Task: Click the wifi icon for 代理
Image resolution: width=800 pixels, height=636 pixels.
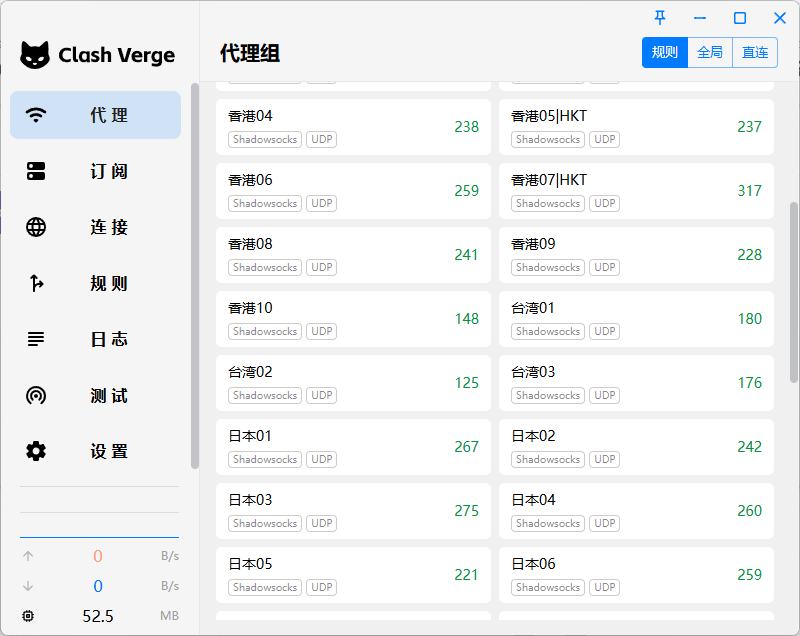Action: [x=36, y=115]
